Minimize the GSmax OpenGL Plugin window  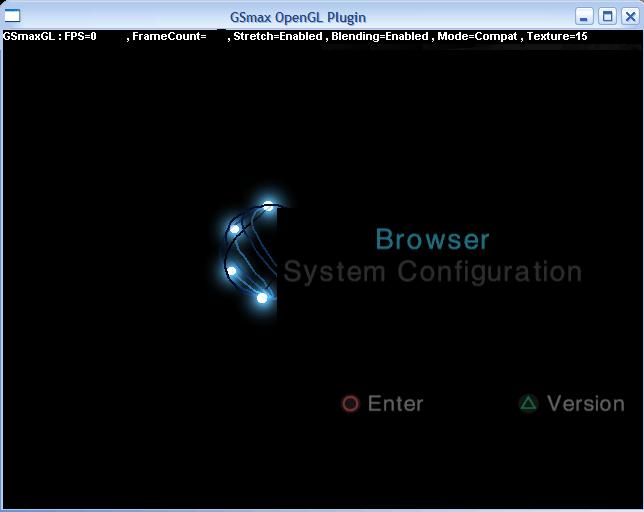(584, 17)
